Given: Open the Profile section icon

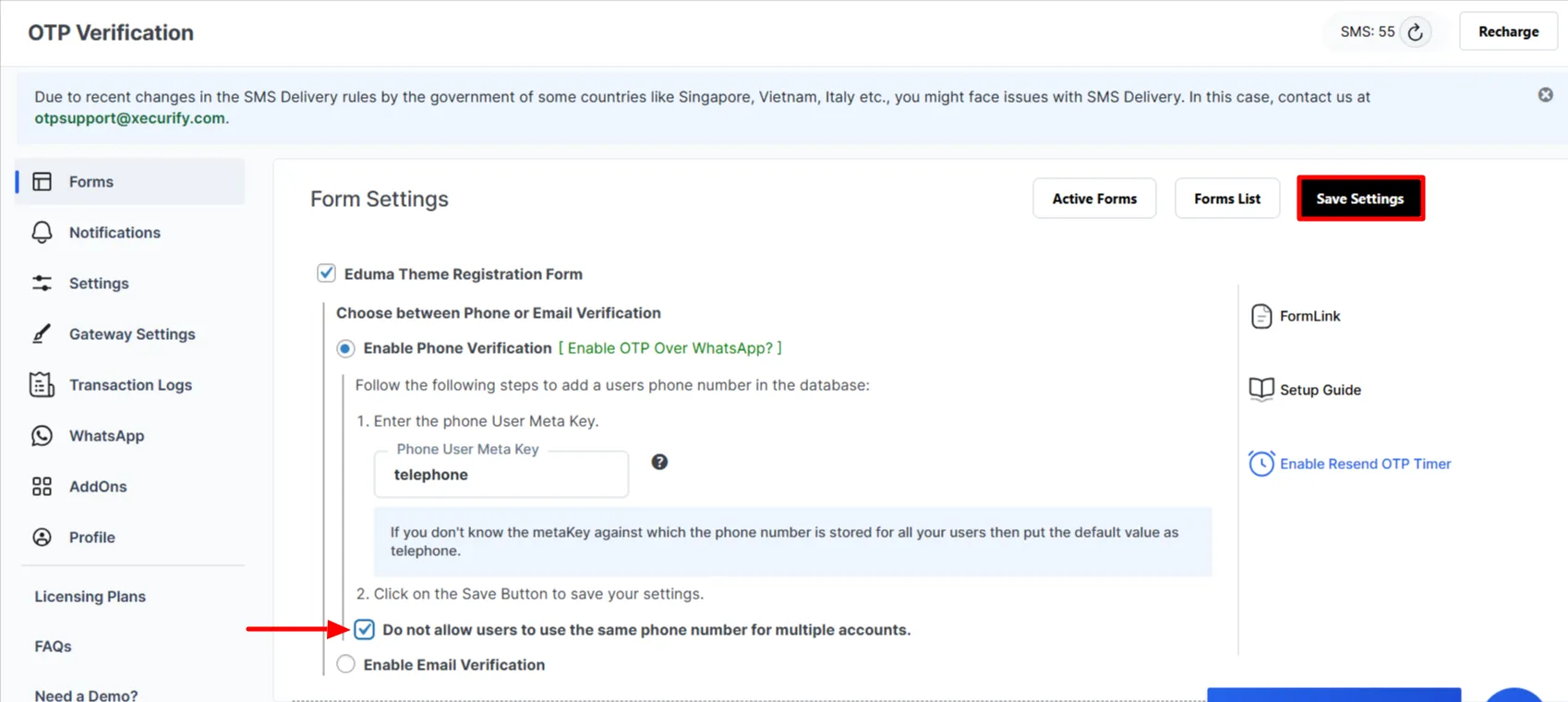Looking at the screenshot, I should coord(42,537).
